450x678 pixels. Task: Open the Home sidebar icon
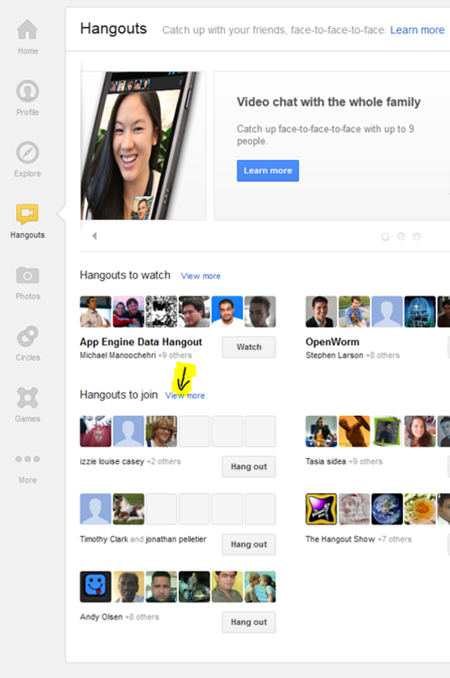(27, 29)
